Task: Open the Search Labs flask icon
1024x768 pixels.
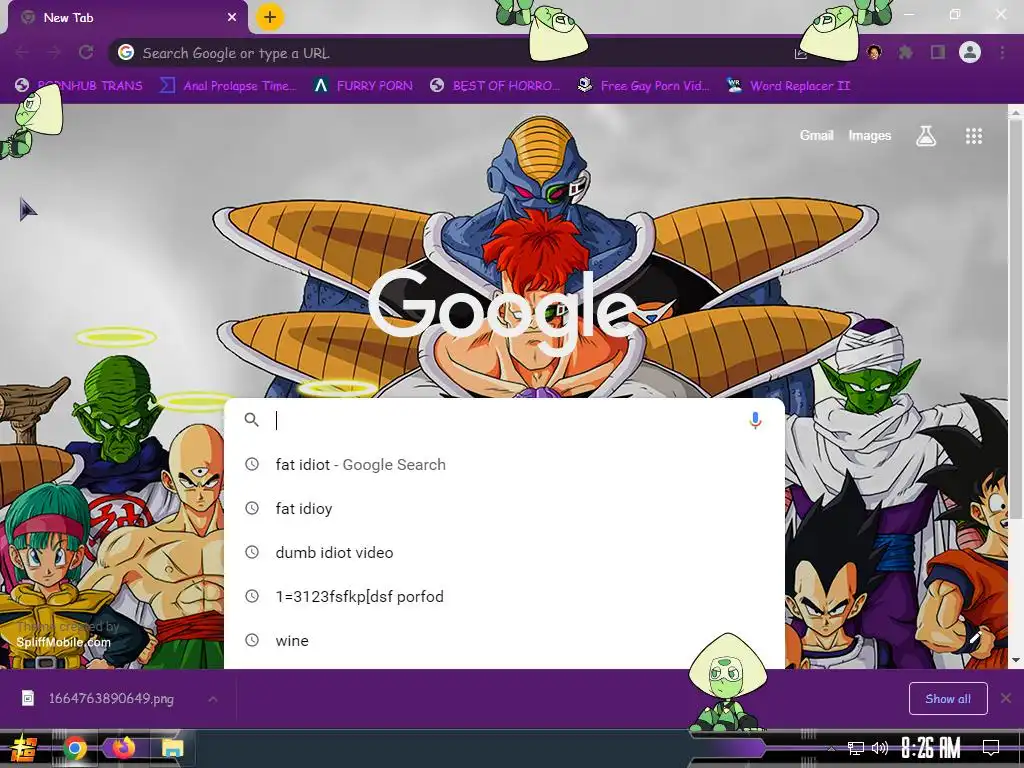Action: coord(926,136)
